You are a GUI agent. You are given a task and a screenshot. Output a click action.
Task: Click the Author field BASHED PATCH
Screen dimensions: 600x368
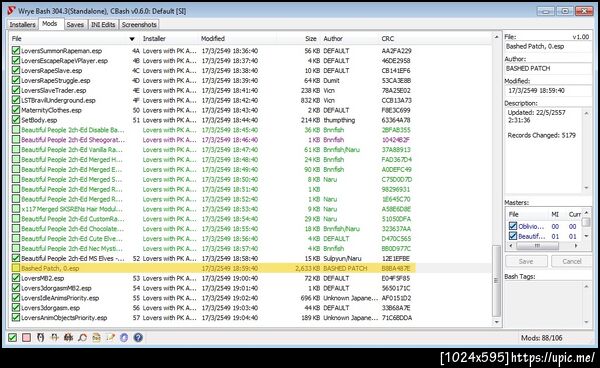(548, 68)
